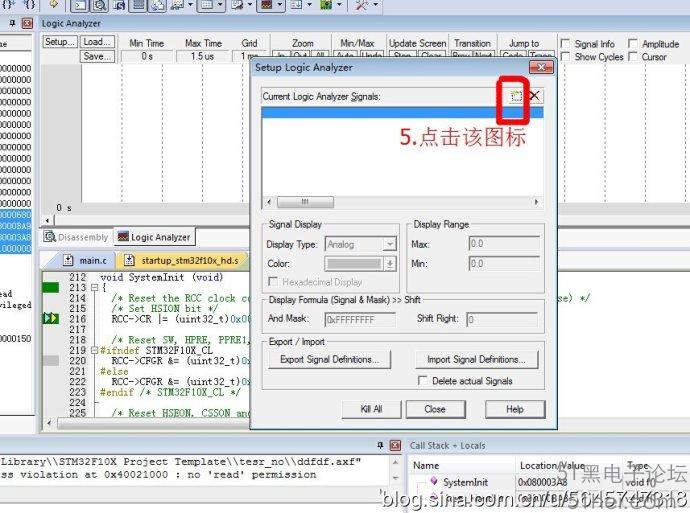Click the new signal icon in Setup dialog
Screen dimensions: 690x513
(x=516, y=95)
